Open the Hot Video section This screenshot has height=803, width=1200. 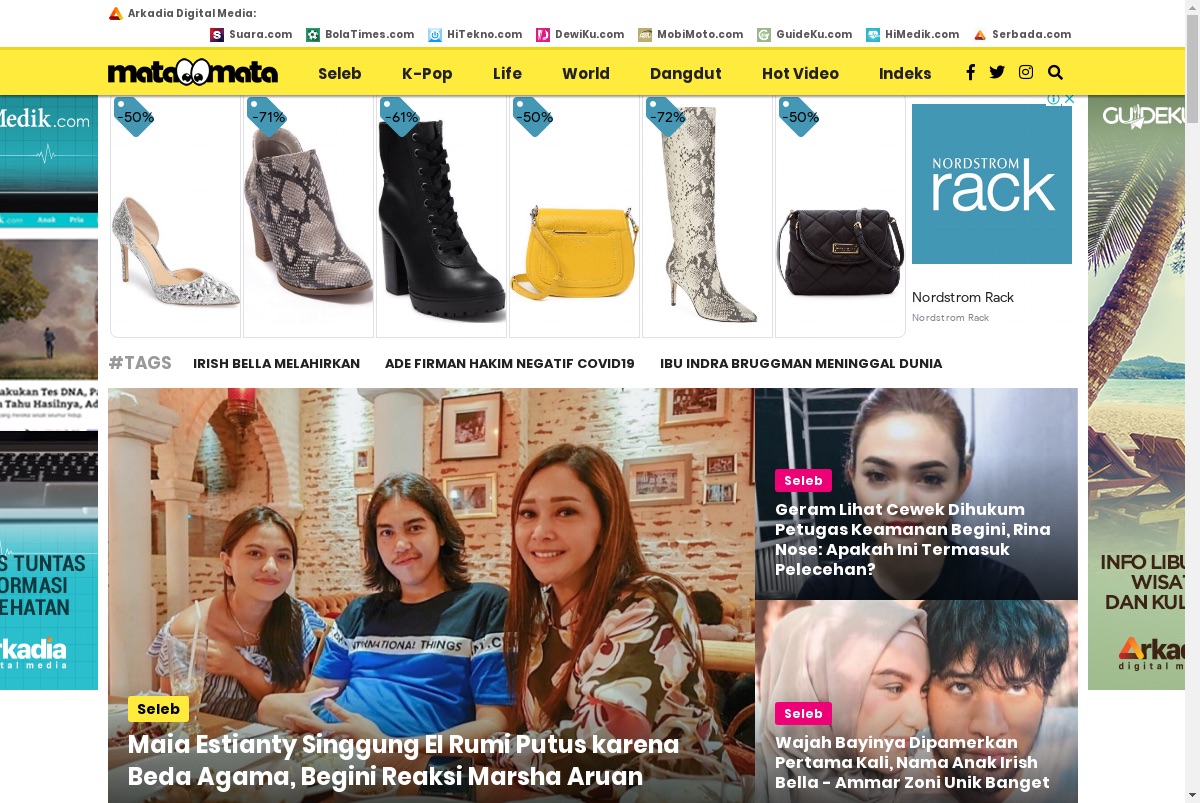click(x=800, y=73)
